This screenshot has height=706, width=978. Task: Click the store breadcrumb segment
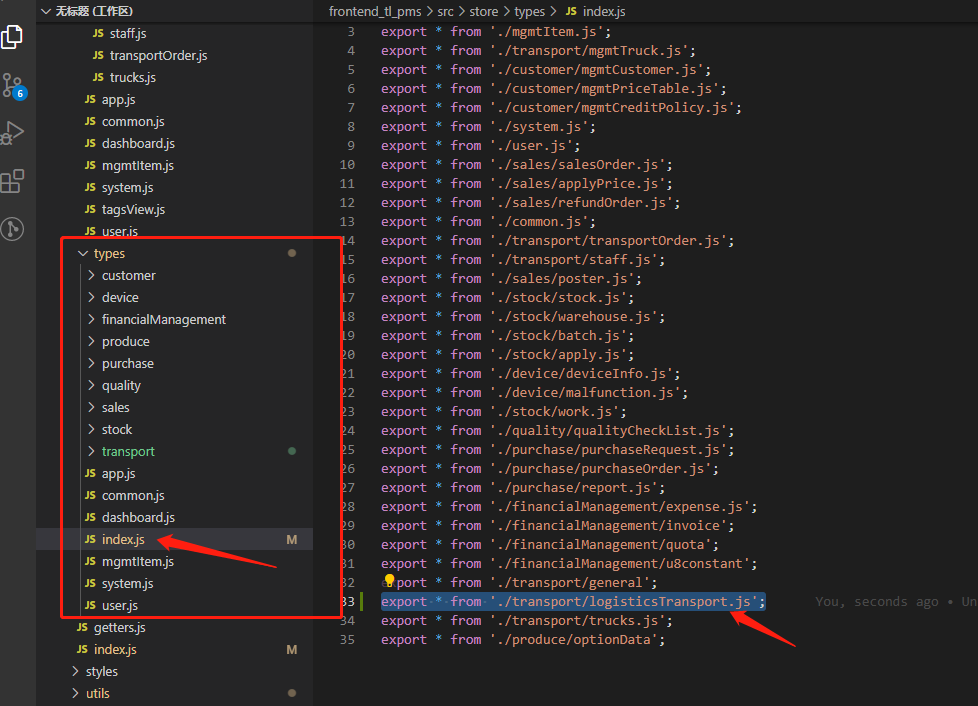[483, 11]
